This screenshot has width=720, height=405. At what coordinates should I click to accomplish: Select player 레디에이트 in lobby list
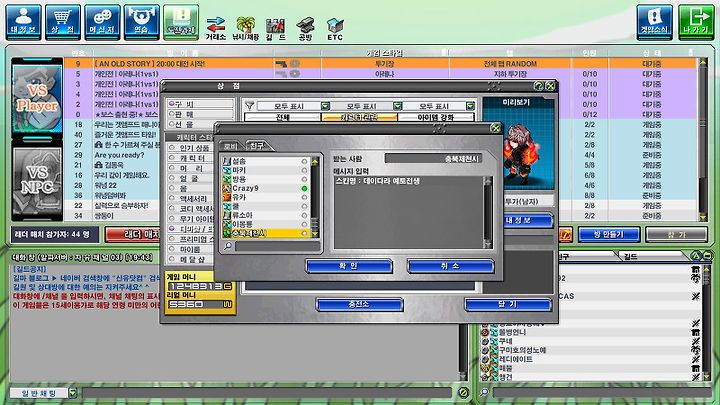588,359
